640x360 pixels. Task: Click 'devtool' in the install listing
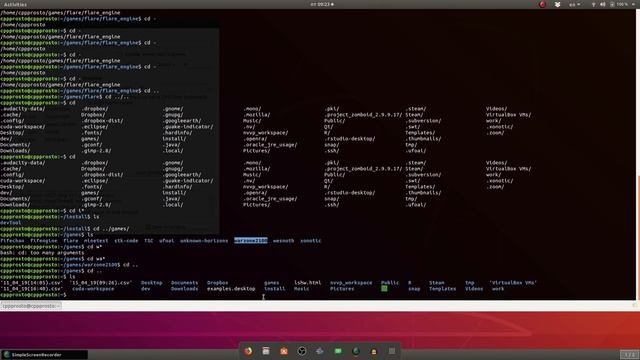pyautogui.click(x=11, y=223)
